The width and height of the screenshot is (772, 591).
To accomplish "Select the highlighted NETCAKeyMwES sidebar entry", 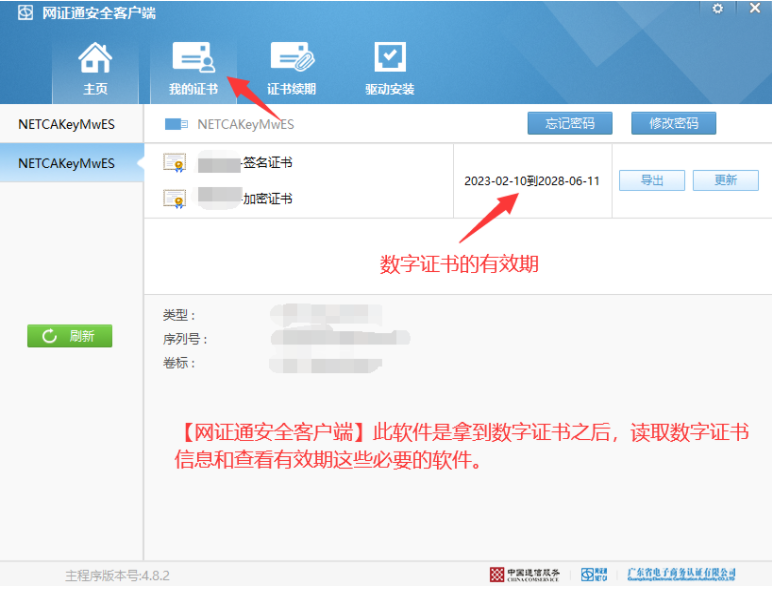I will point(67,163).
